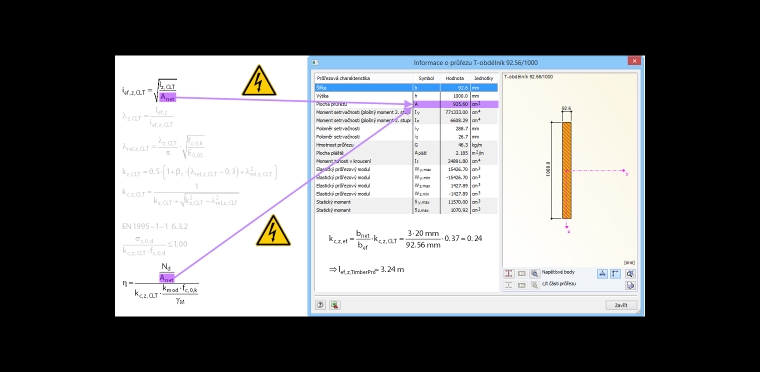Image resolution: width=760 pixels, height=372 pixels.
Task: Click export table icon next to help
Action: pyautogui.click(x=334, y=305)
